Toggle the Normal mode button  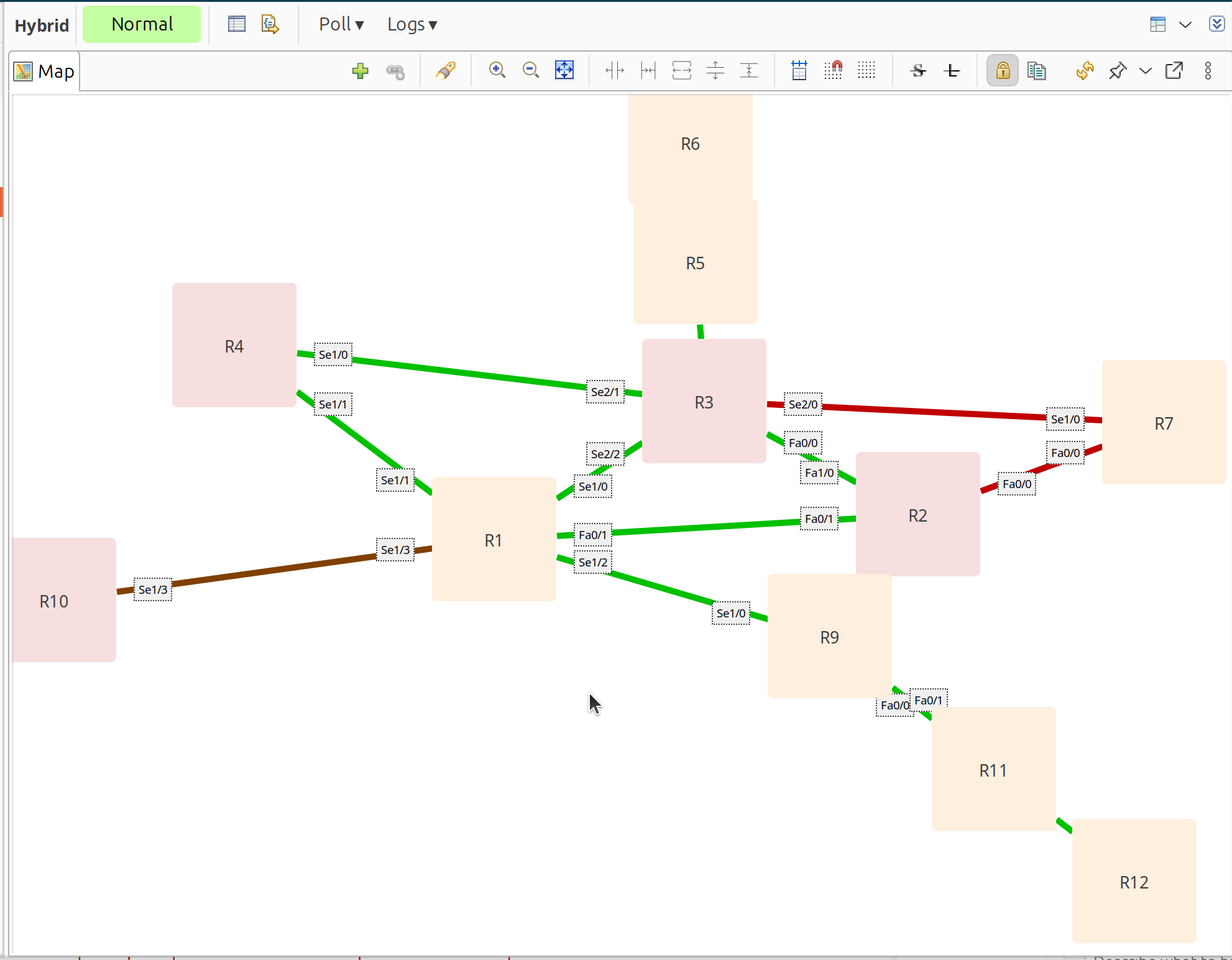coord(142,24)
